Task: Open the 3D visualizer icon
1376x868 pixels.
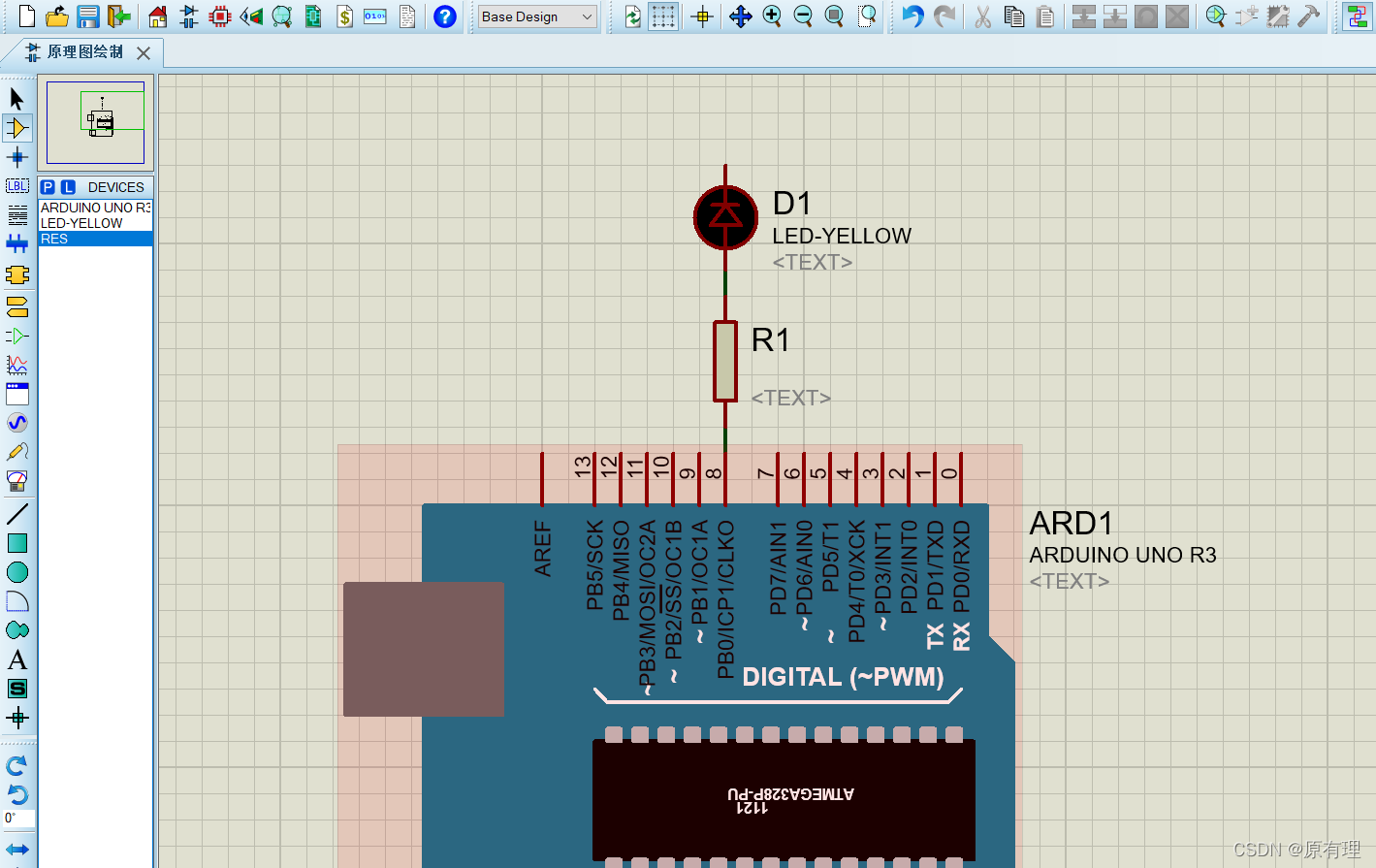Action: [251, 16]
